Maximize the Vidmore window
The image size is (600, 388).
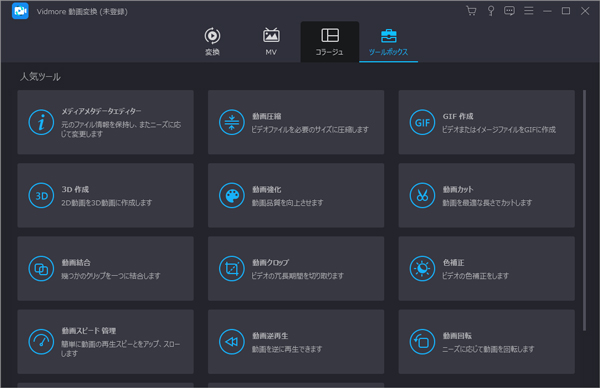pos(566,11)
